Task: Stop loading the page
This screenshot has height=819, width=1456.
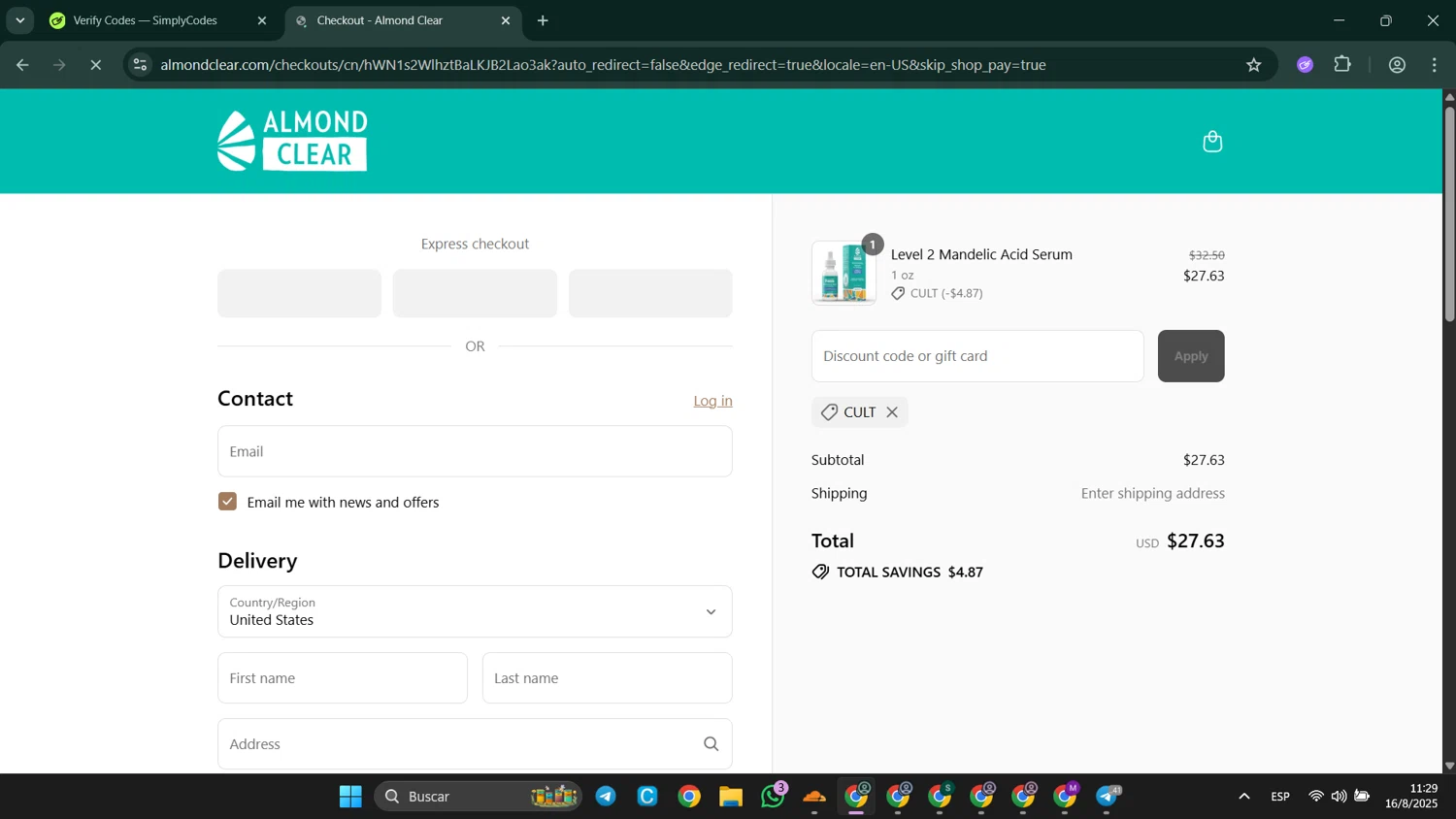Action: click(95, 65)
